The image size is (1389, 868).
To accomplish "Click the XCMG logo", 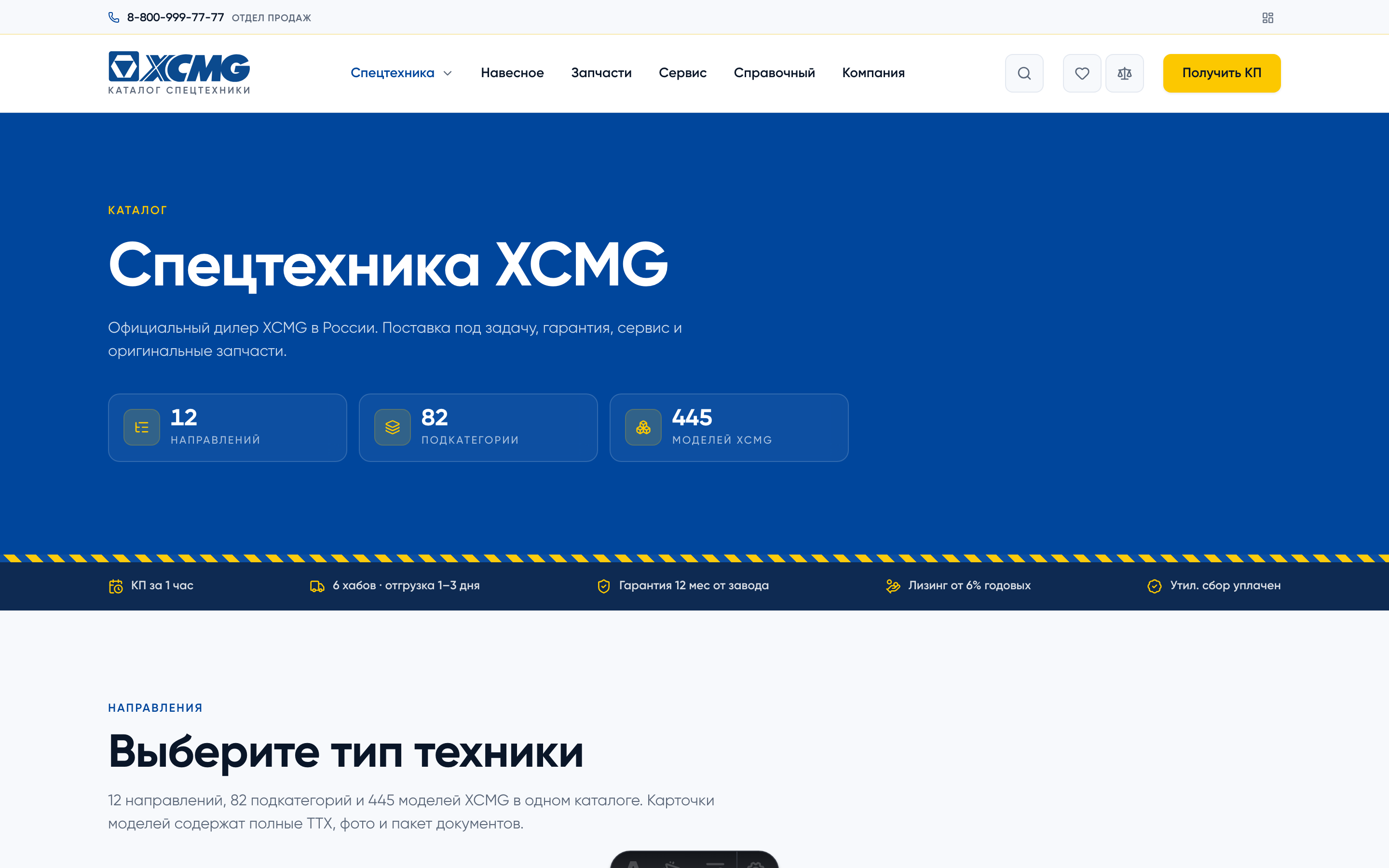I will (179, 67).
